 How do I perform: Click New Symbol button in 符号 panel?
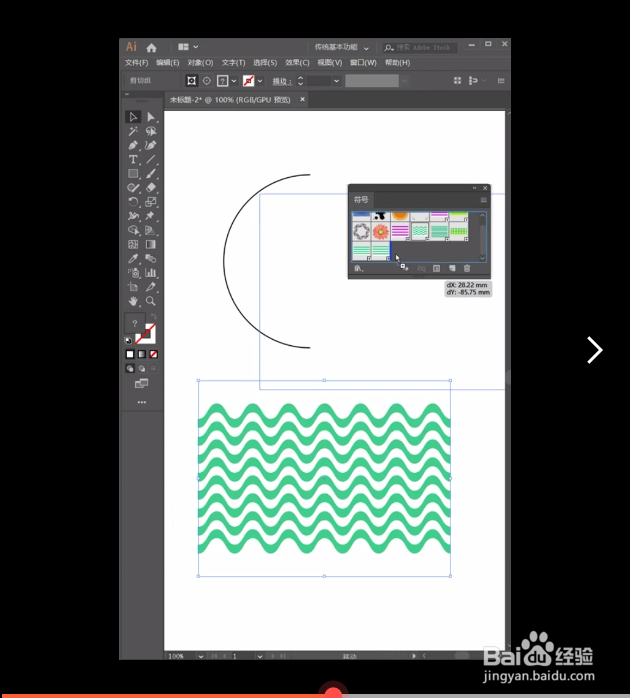pos(452,268)
